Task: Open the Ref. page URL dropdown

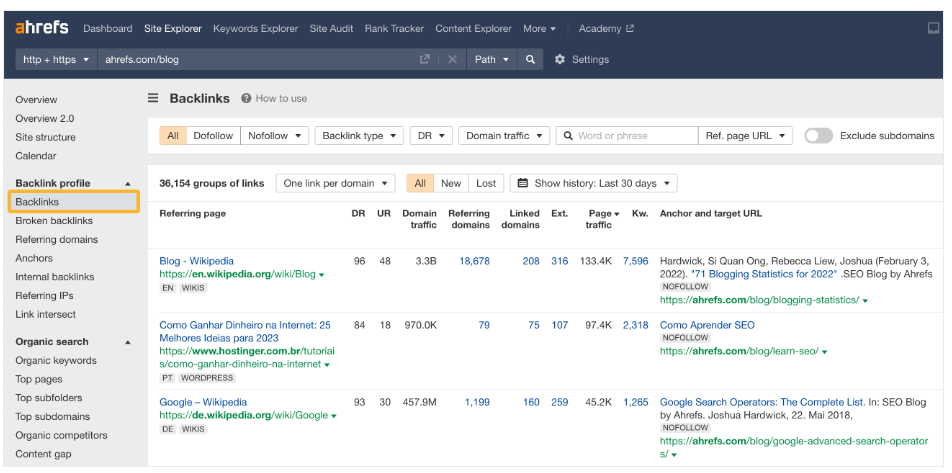Action: click(x=745, y=136)
